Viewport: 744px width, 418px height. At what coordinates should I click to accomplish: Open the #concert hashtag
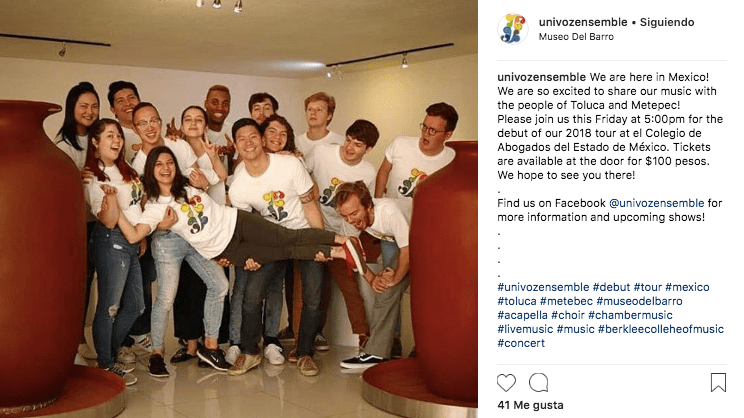coord(521,343)
